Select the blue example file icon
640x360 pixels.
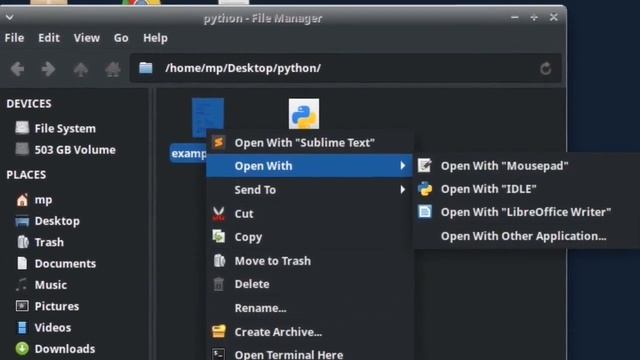coord(208,117)
